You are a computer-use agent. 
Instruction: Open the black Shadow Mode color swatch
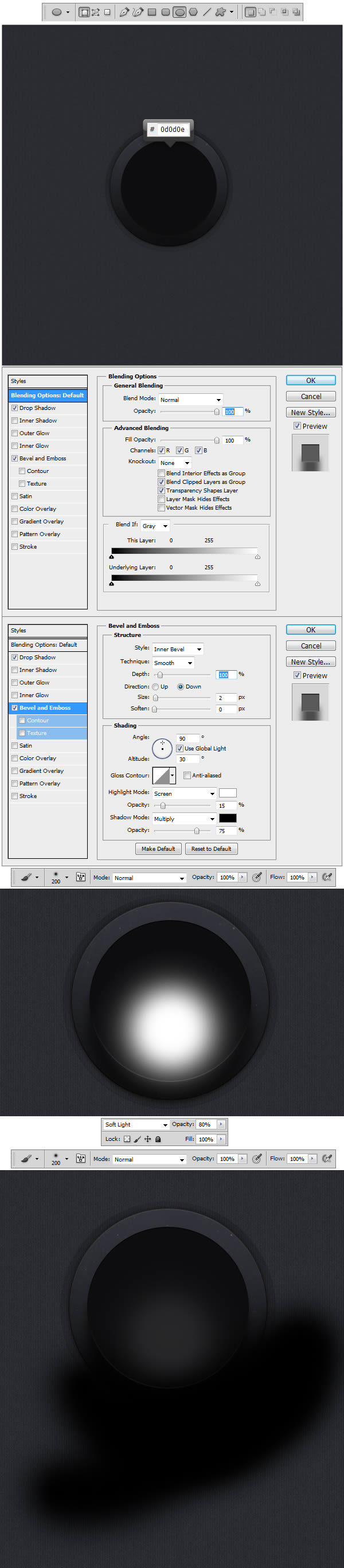coord(228,818)
